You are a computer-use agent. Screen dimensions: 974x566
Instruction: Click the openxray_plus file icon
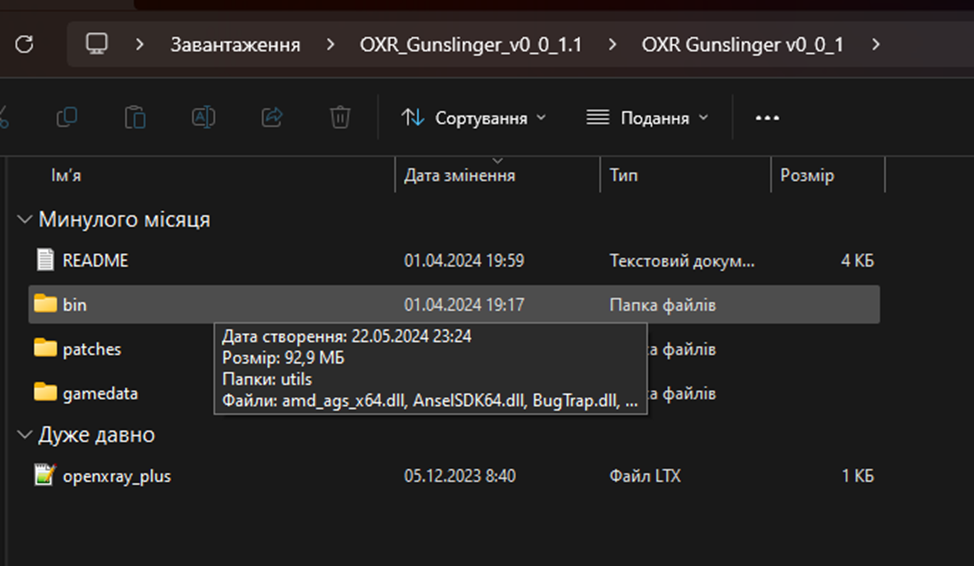(45, 475)
